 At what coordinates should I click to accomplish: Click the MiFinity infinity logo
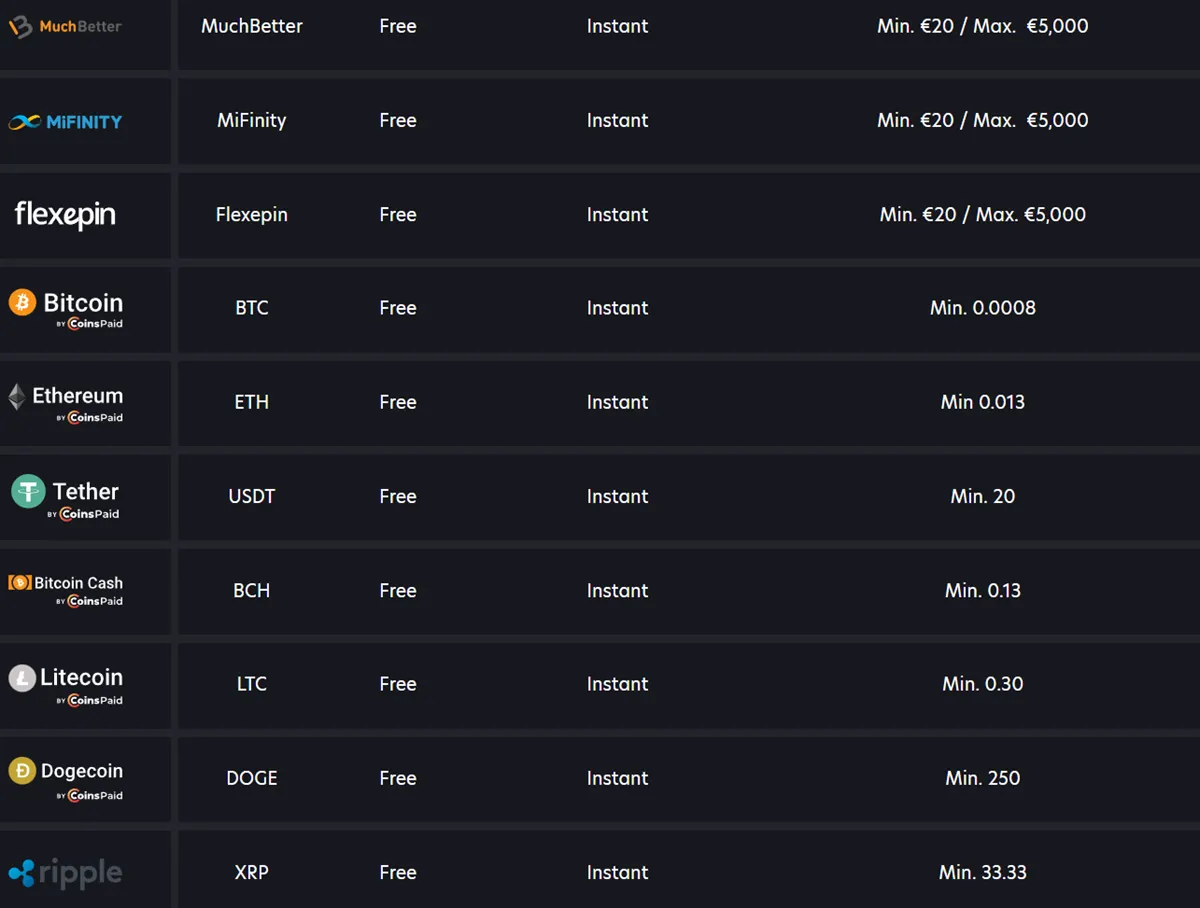[25, 122]
